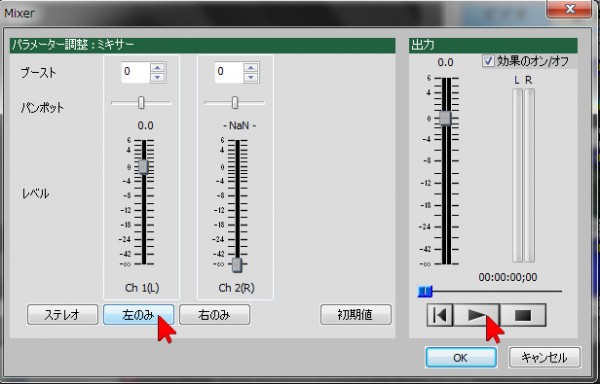600x384 pixels.
Task: Increase Ch 1 boost with up arrow
Action: 158,67
